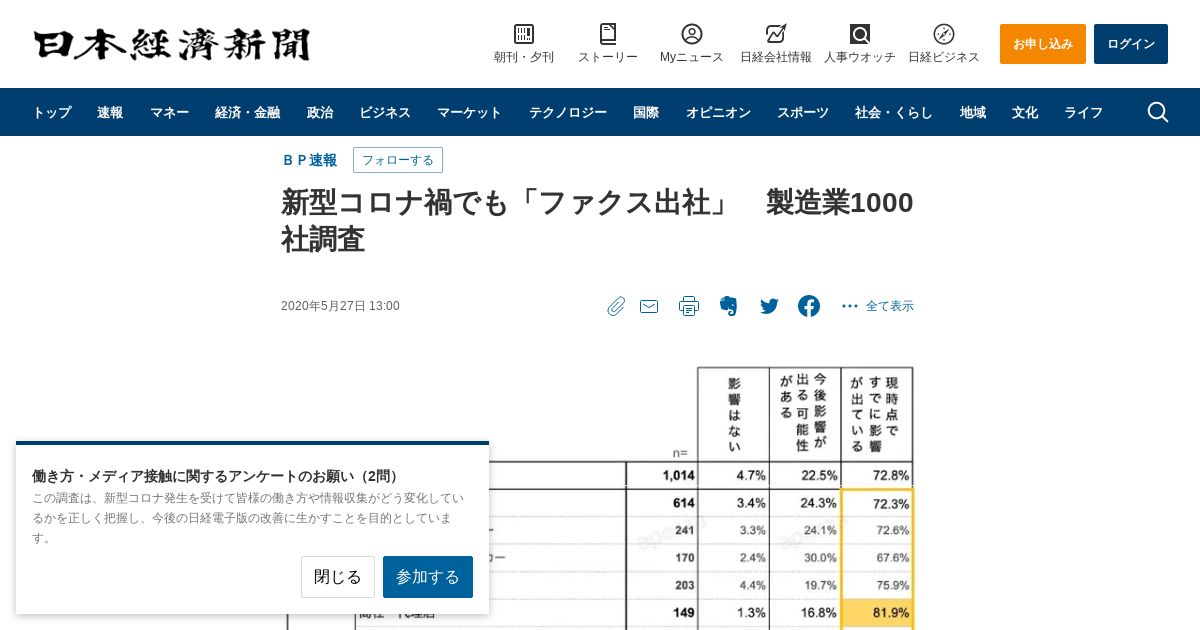
Task: Go to トップ navigation item
Action: pyautogui.click(x=52, y=112)
